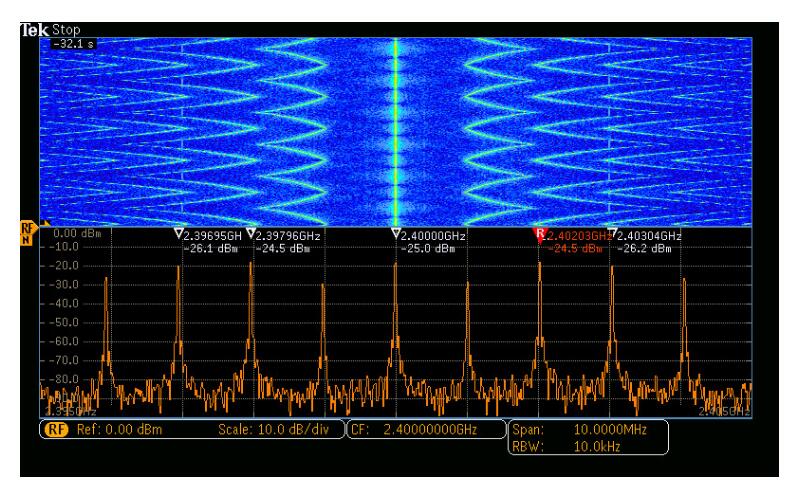Viewport: 789px width, 486px height.
Task: Click the orange RF badge beside Ref readout
Action: click(56, 430)
